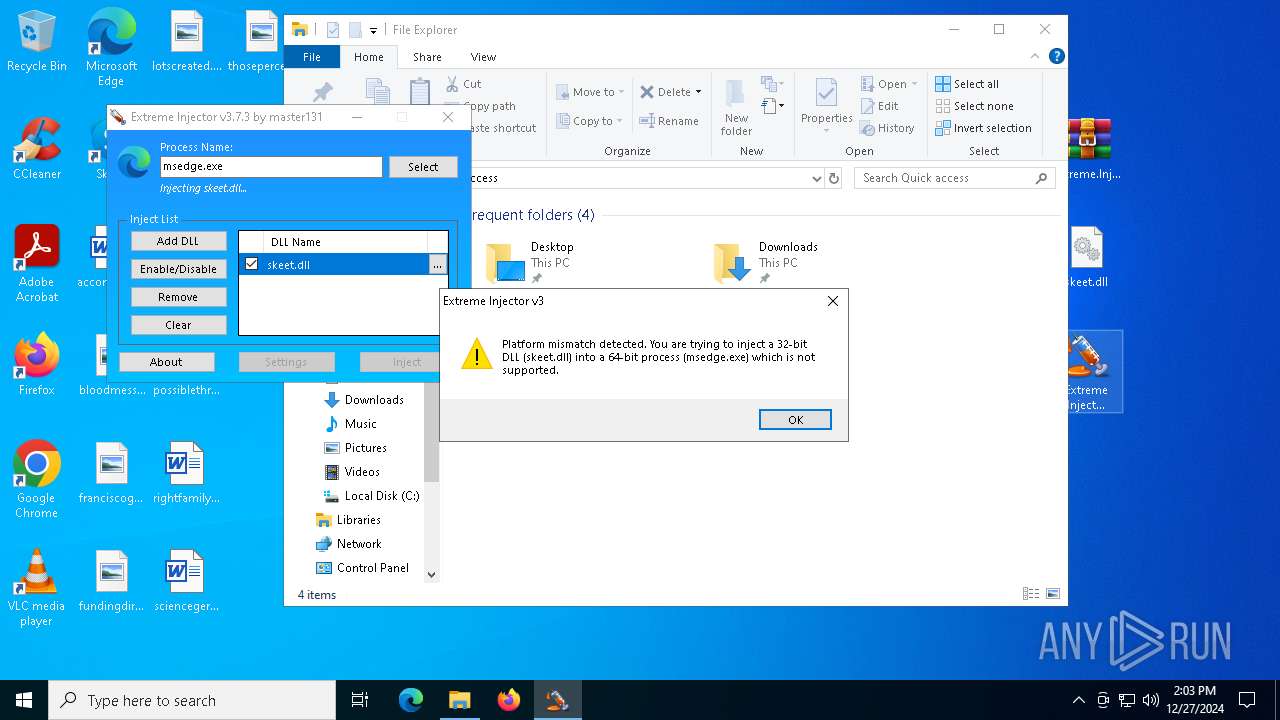Select the Firefox desktop icon

(37, 365)
